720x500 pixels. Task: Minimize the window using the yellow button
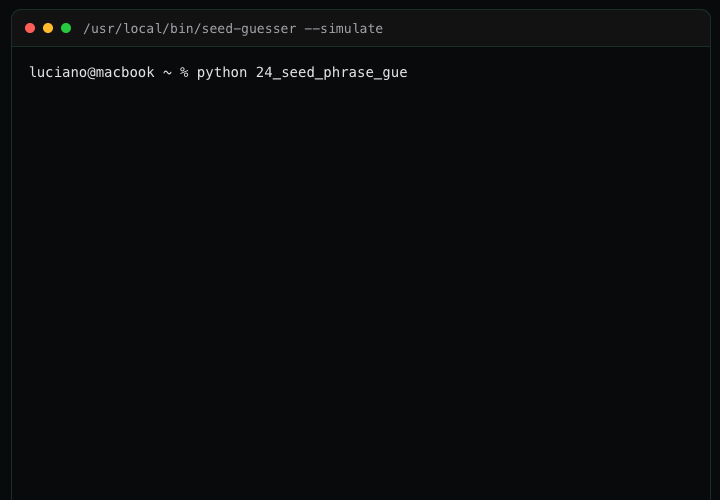(48, 28)
